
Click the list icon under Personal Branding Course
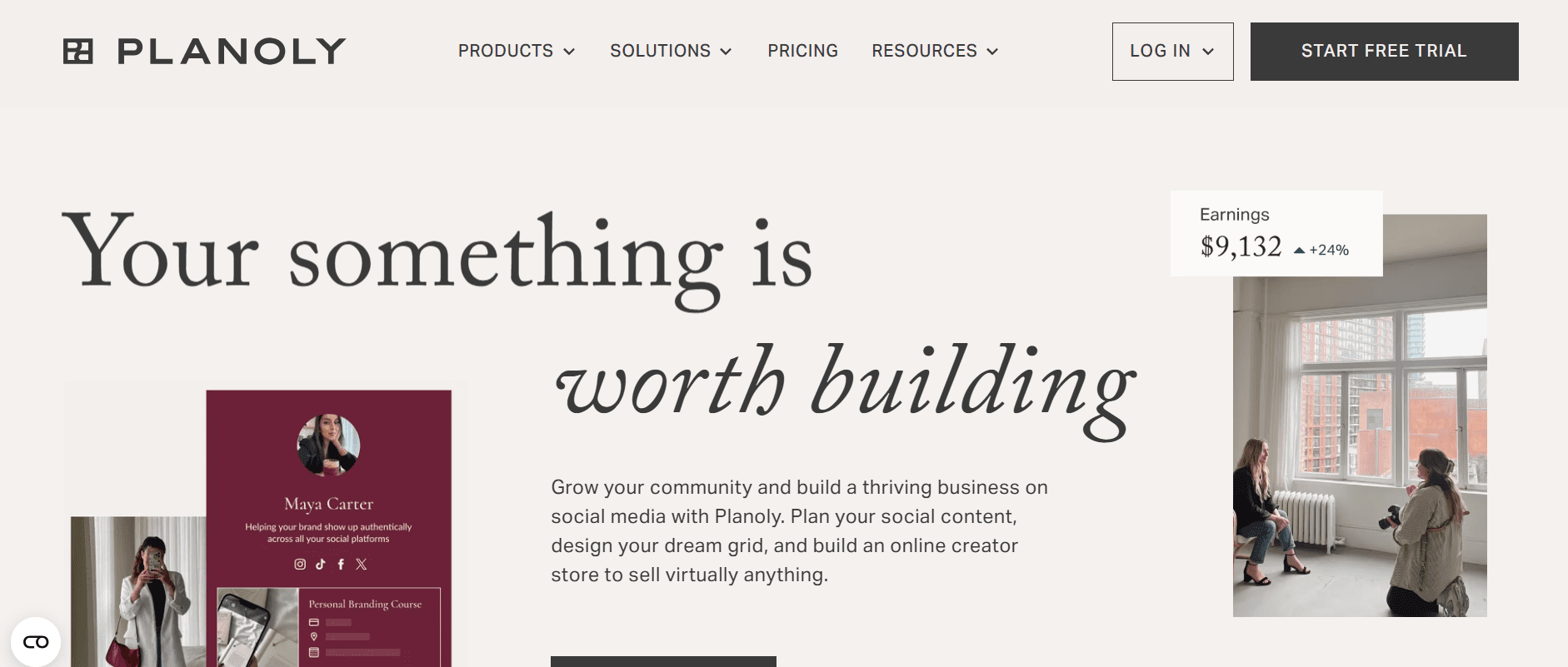(314, 653)
